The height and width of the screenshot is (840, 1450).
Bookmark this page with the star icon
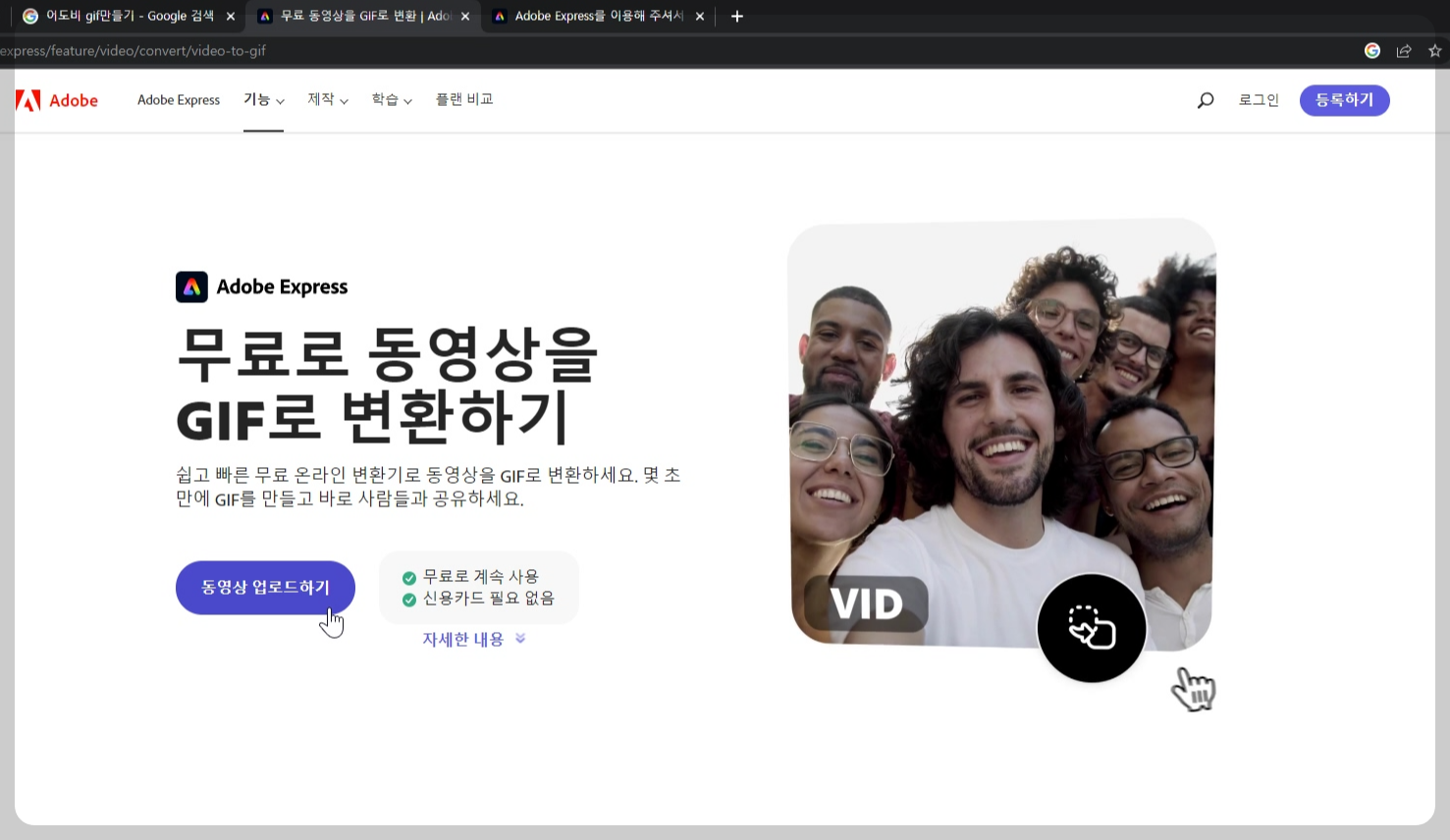pos(1435,51)
